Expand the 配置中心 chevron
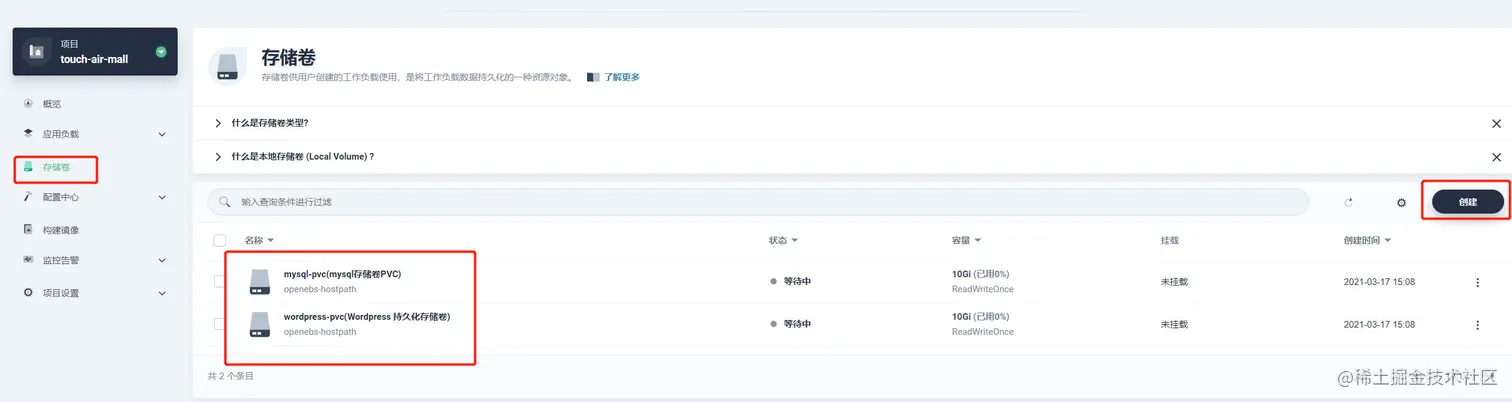 162,198
